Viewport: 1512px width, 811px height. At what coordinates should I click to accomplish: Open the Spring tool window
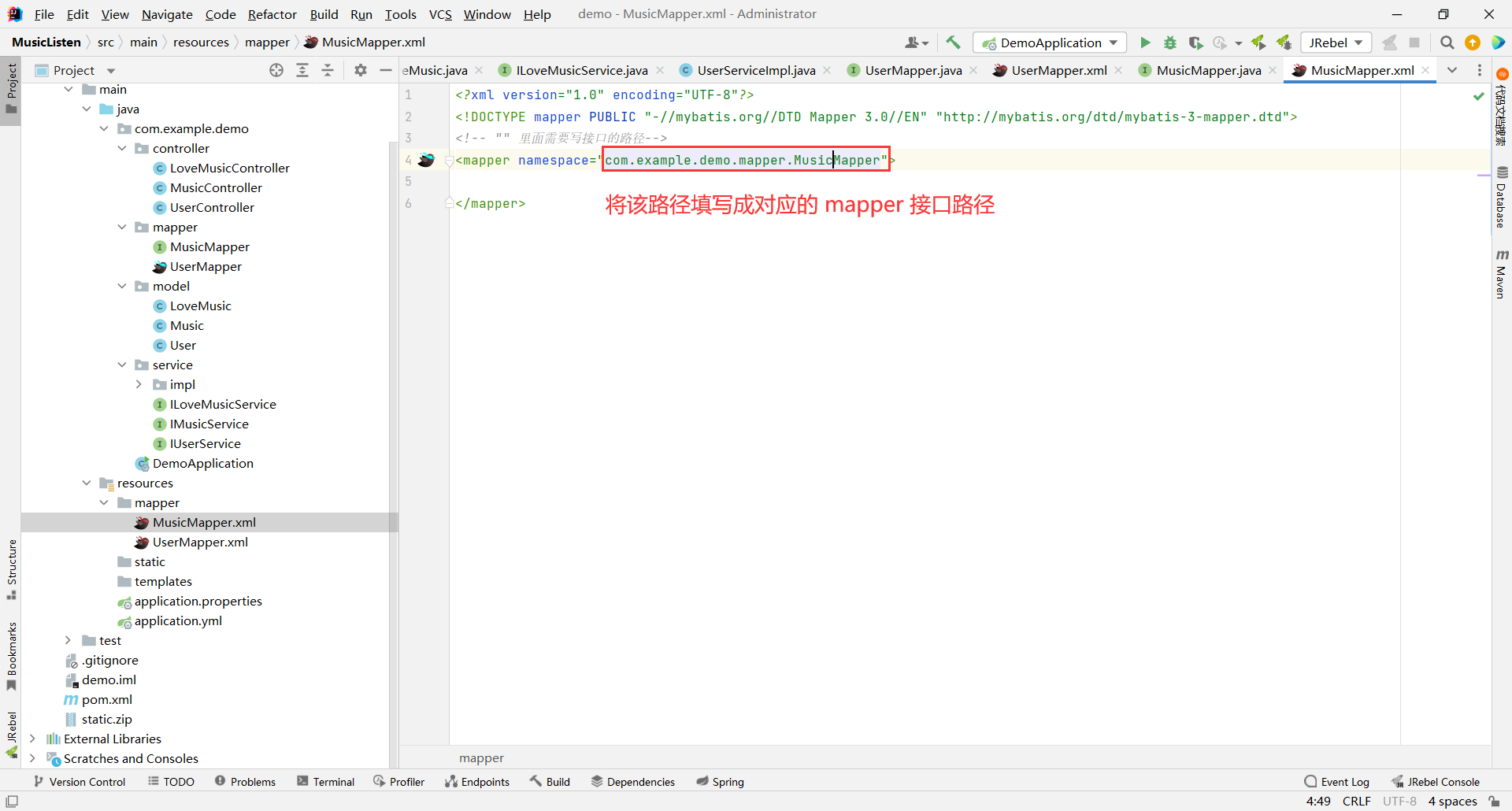point(720,781)
